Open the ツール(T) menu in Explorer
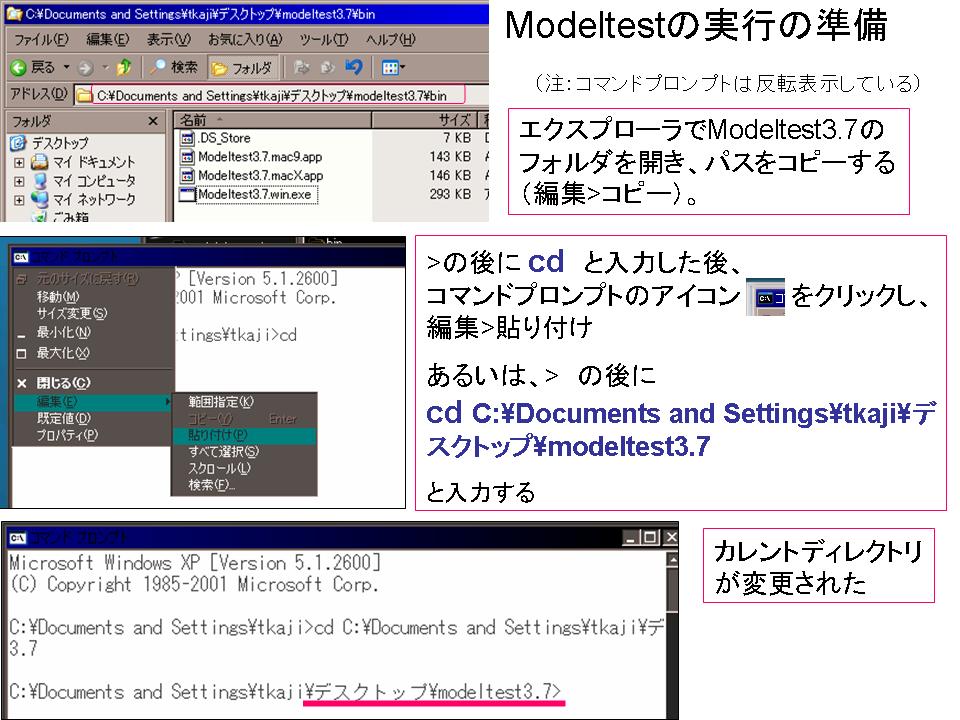Viewport: 960px width, 720px height. click(323, 40)
